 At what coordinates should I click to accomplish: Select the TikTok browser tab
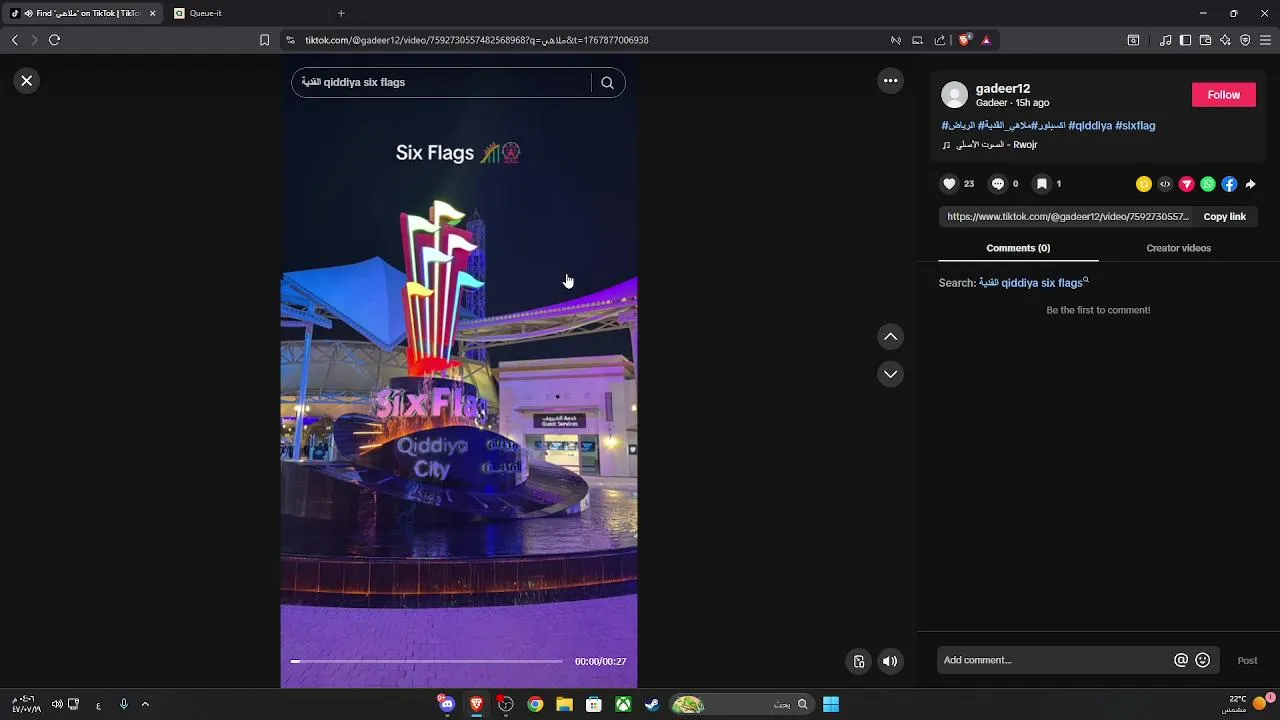(x=80, y=13)
